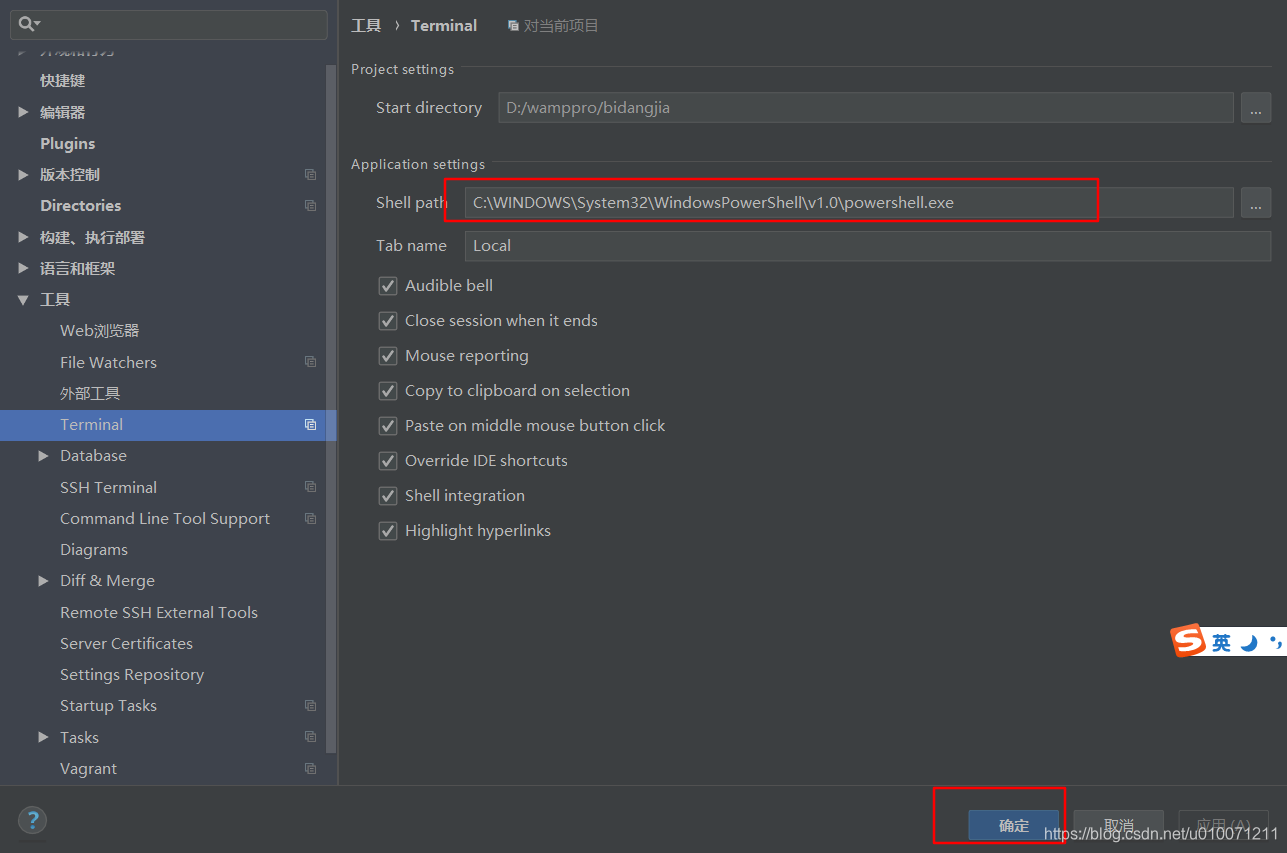
Task: Open Server Certificates settings
Action: tap(126, 643)
